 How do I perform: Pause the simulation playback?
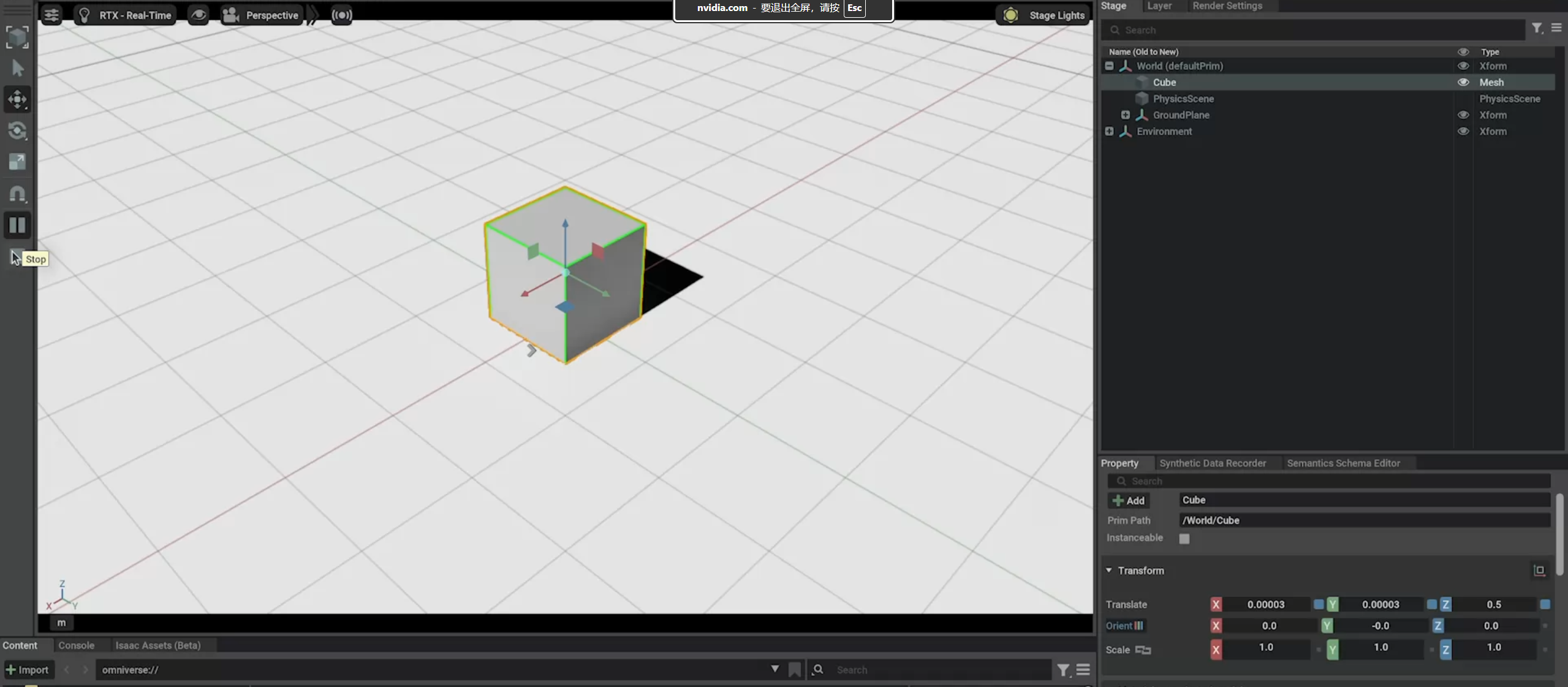[x=17, y=225]
